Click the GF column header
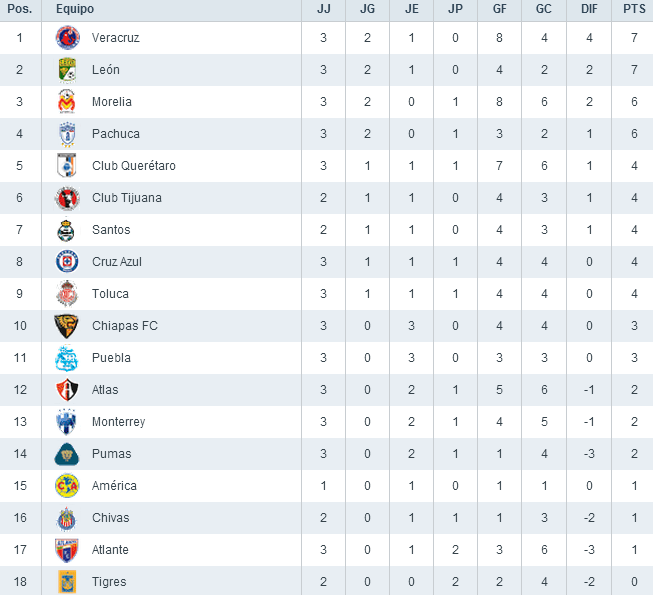This screenshot has width=653, height=595. pyautogui.click(x=499, y=9)
